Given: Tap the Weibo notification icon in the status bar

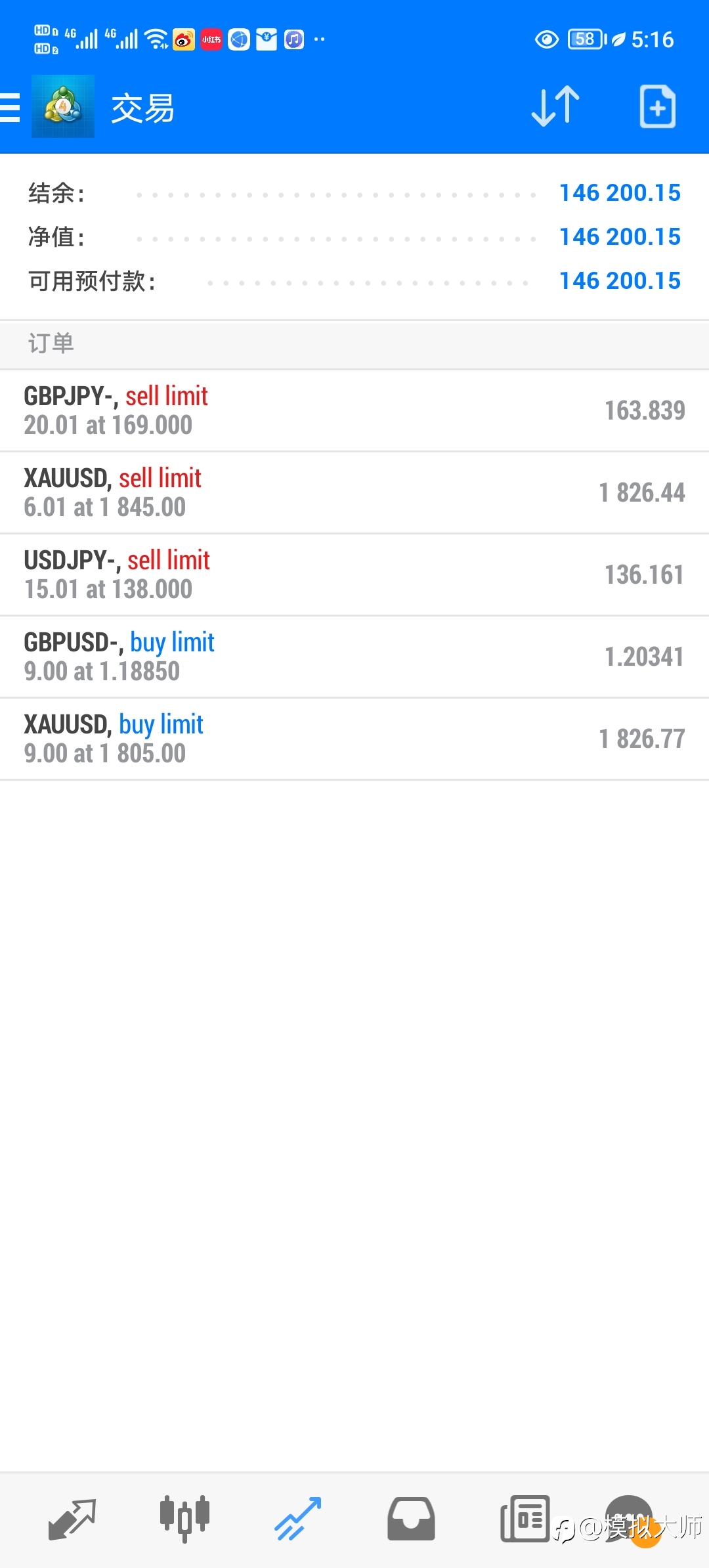Looking at the screenshot, I should click(184, 40).
